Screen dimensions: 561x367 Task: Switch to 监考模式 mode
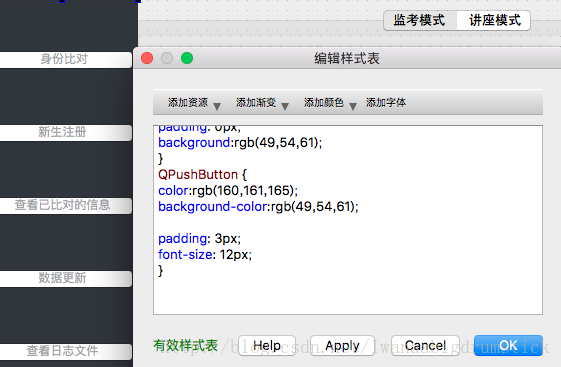(420, 20)
